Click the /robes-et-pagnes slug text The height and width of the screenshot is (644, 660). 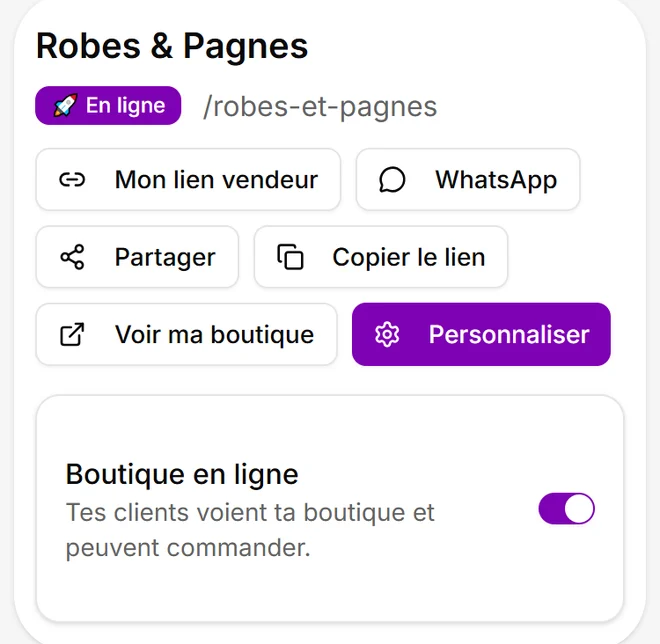[320, 107]
